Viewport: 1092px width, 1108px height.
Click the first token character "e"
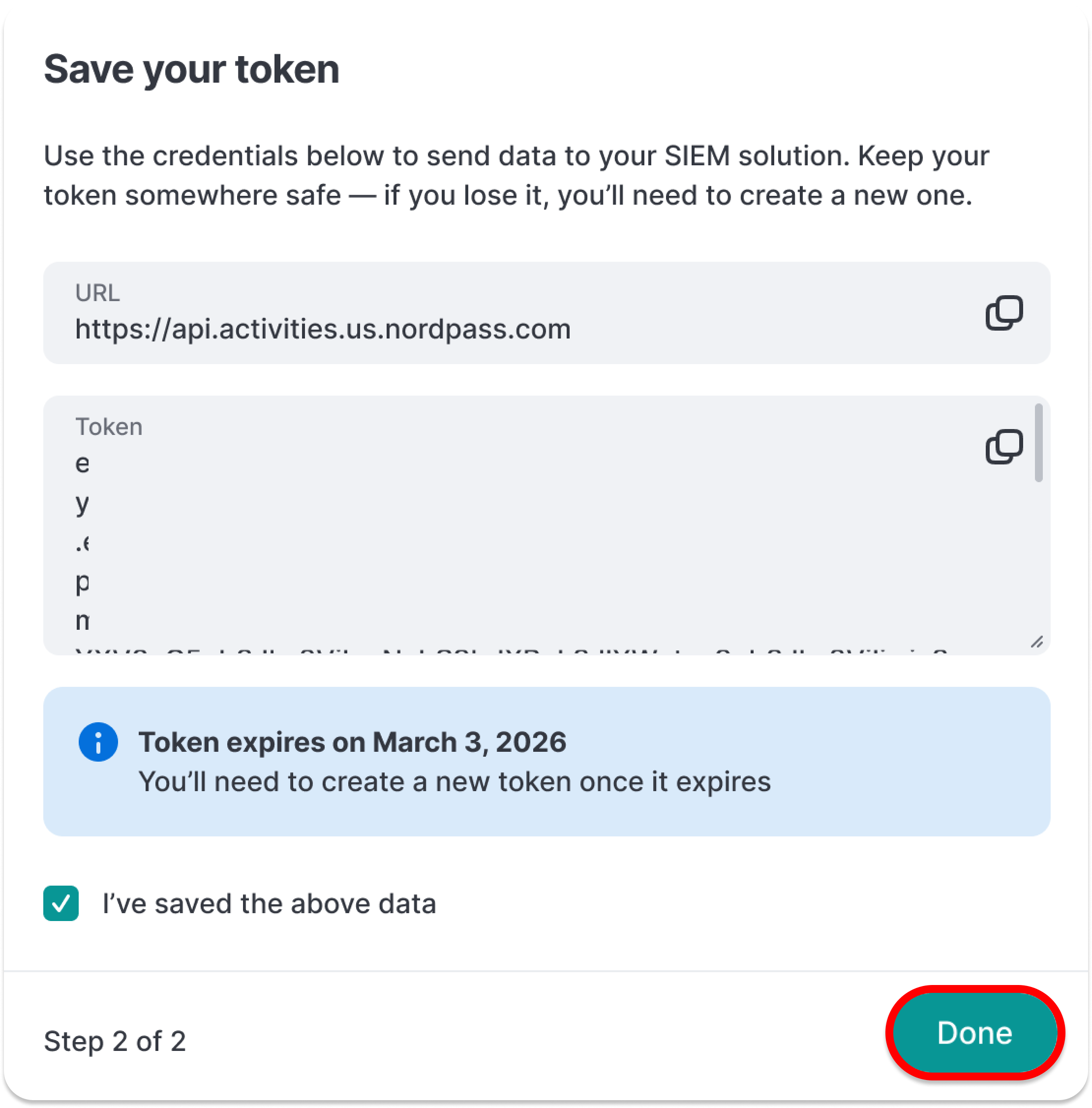point(82,464)
